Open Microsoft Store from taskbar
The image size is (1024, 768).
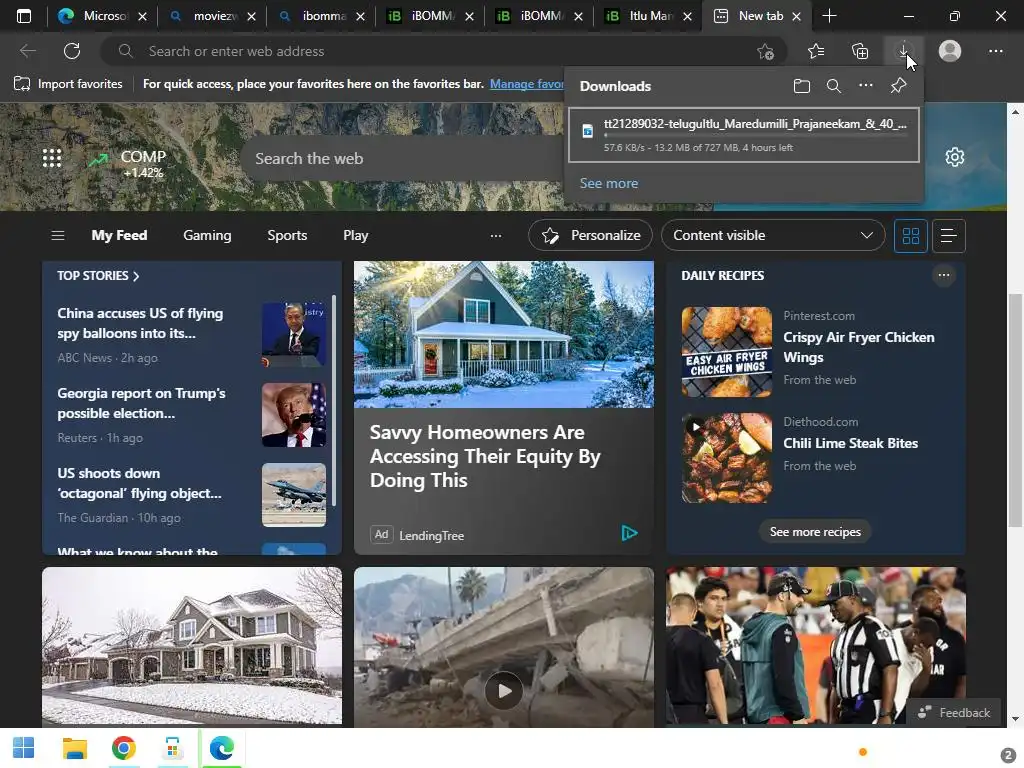172,748
